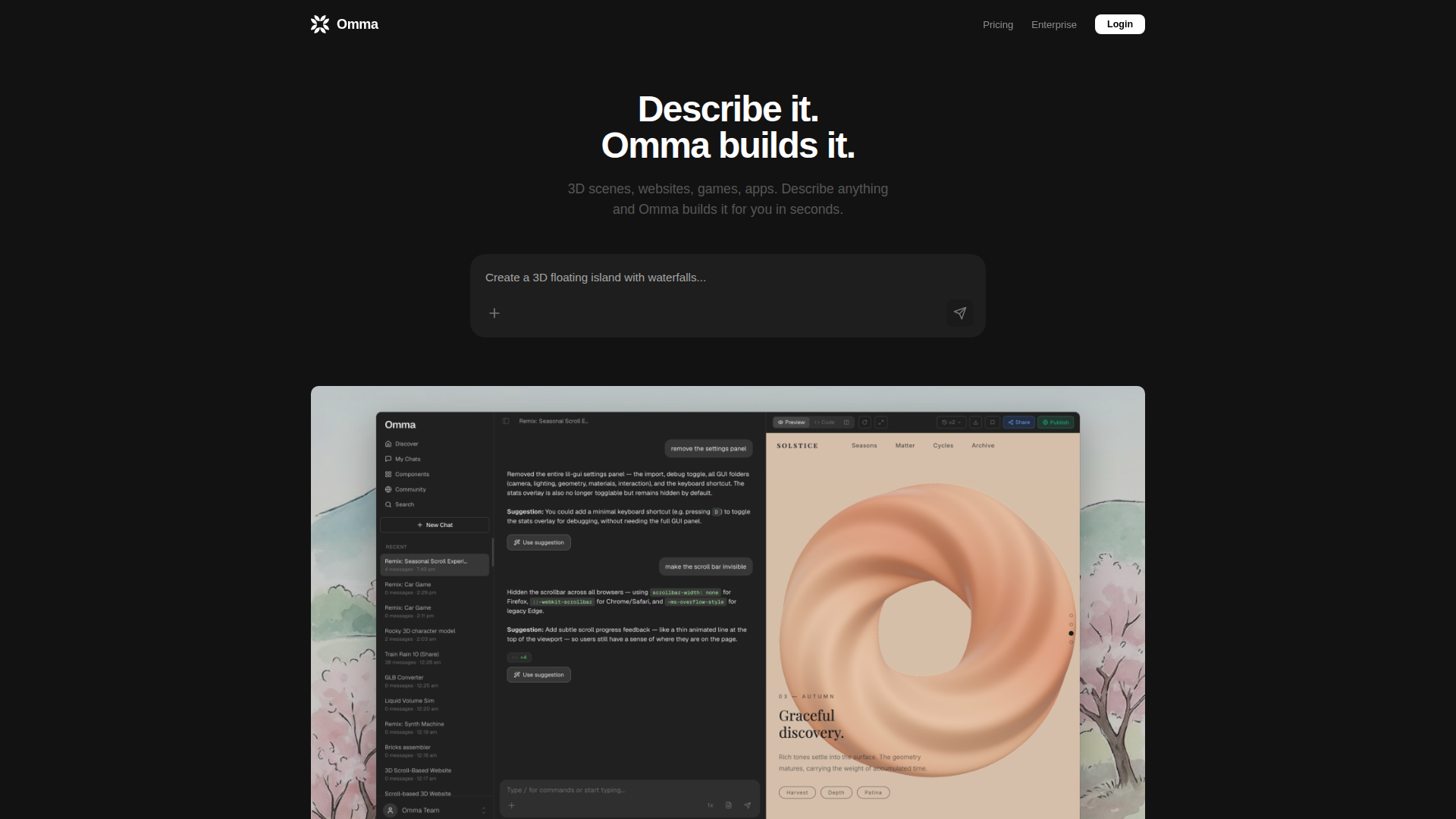
Task: Open the Pricing page
Action: pos(998,24)
